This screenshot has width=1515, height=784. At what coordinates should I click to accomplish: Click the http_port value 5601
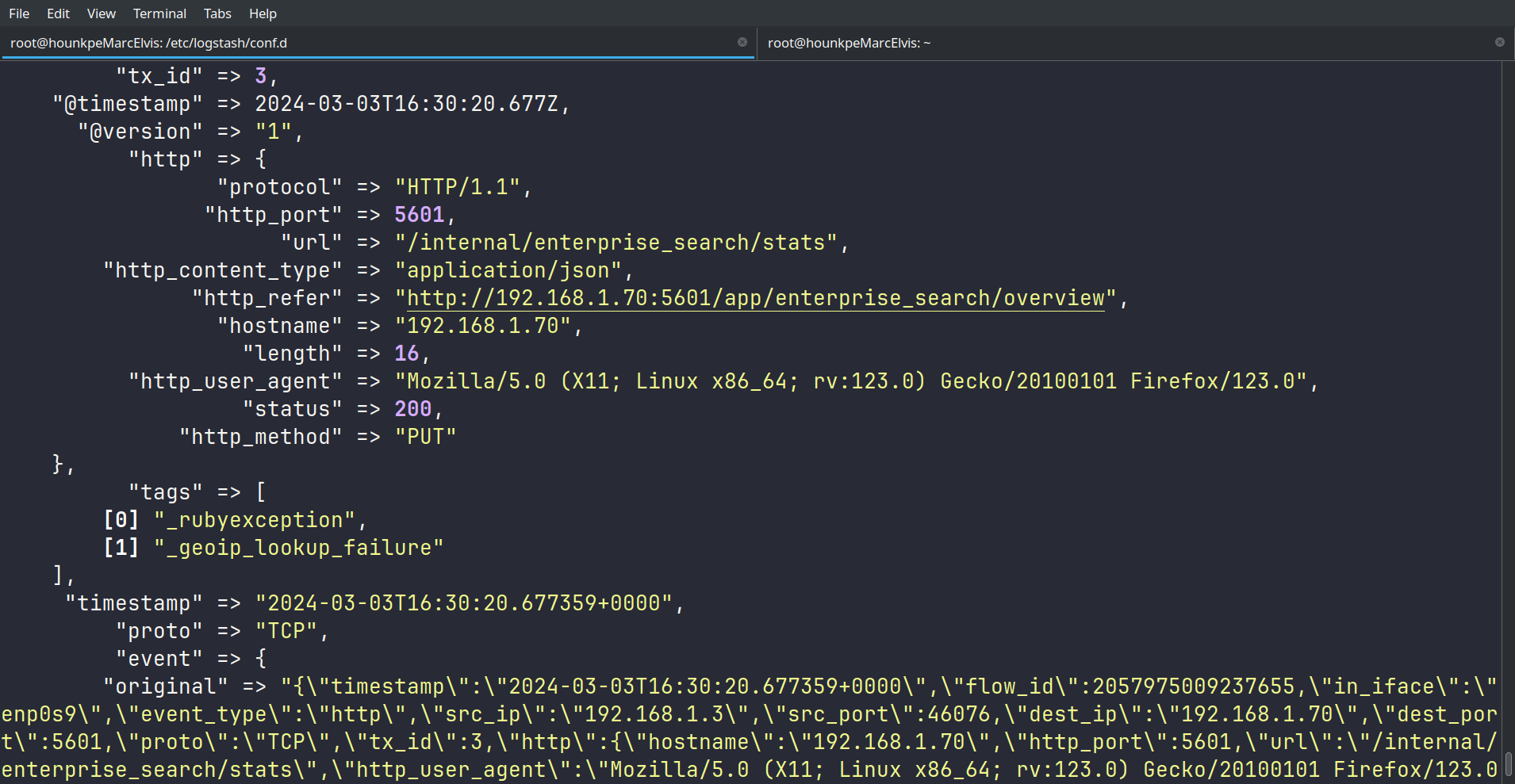click(x=419, y=215)
